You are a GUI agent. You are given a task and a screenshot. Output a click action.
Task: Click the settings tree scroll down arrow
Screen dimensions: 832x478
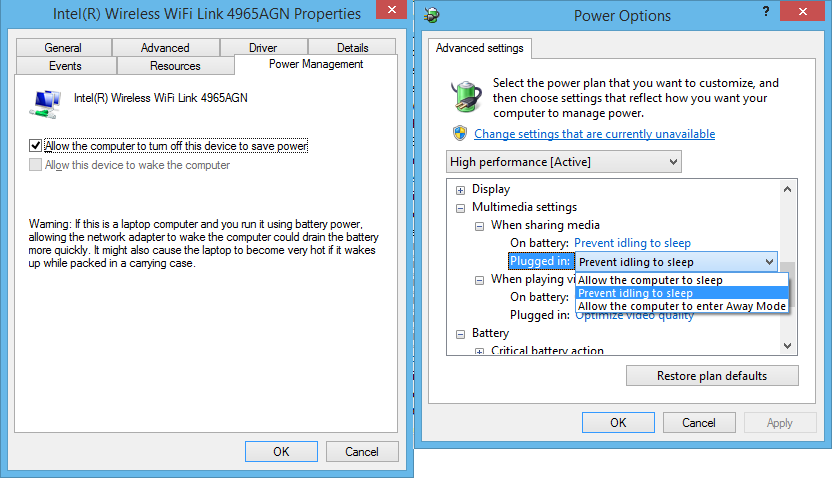(x=787, y=346)
